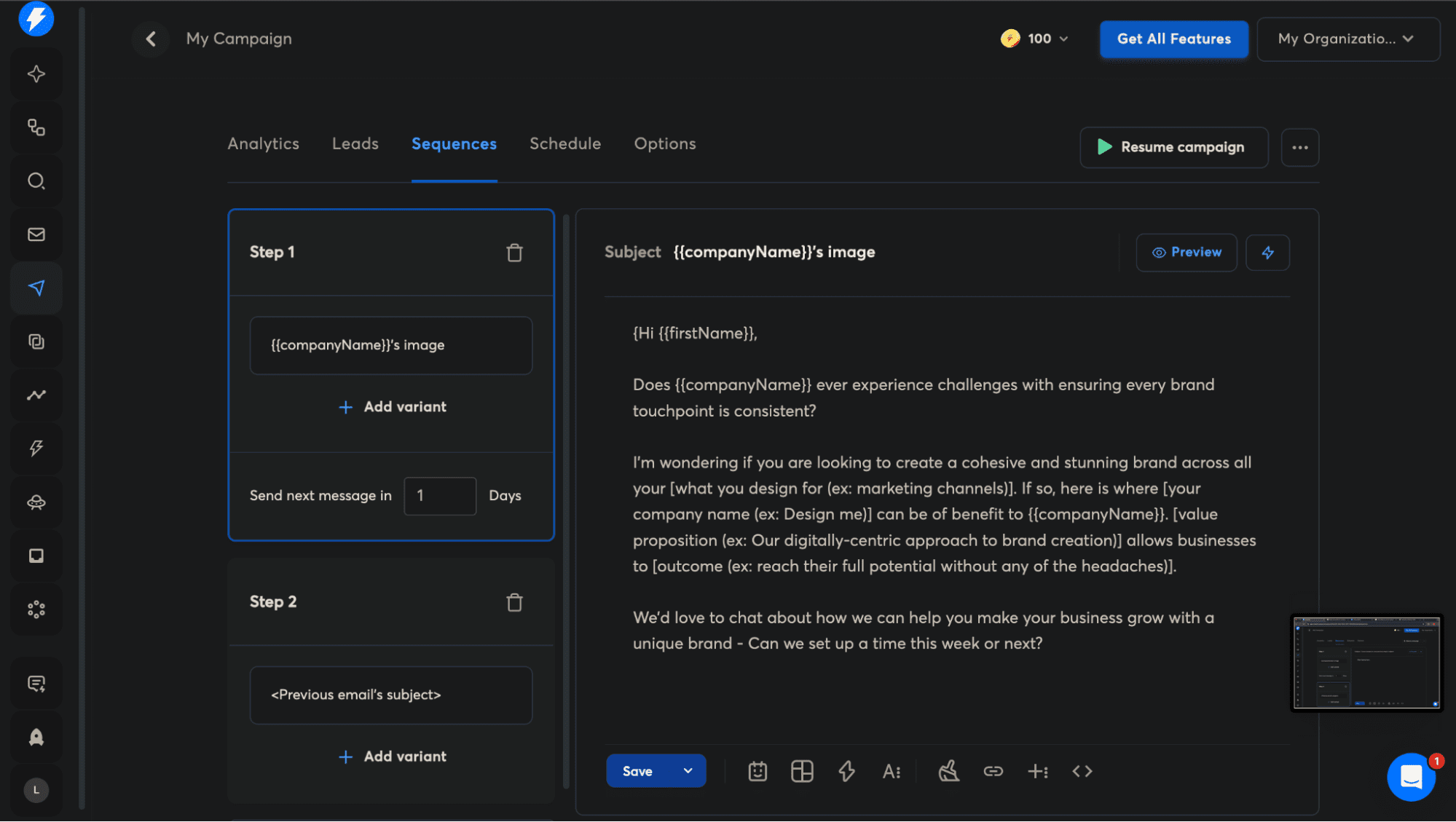Viewport: 1456px width, 822px height.
Task: Click the template layout icon in toolbar
Action: (x=802, y=771)
